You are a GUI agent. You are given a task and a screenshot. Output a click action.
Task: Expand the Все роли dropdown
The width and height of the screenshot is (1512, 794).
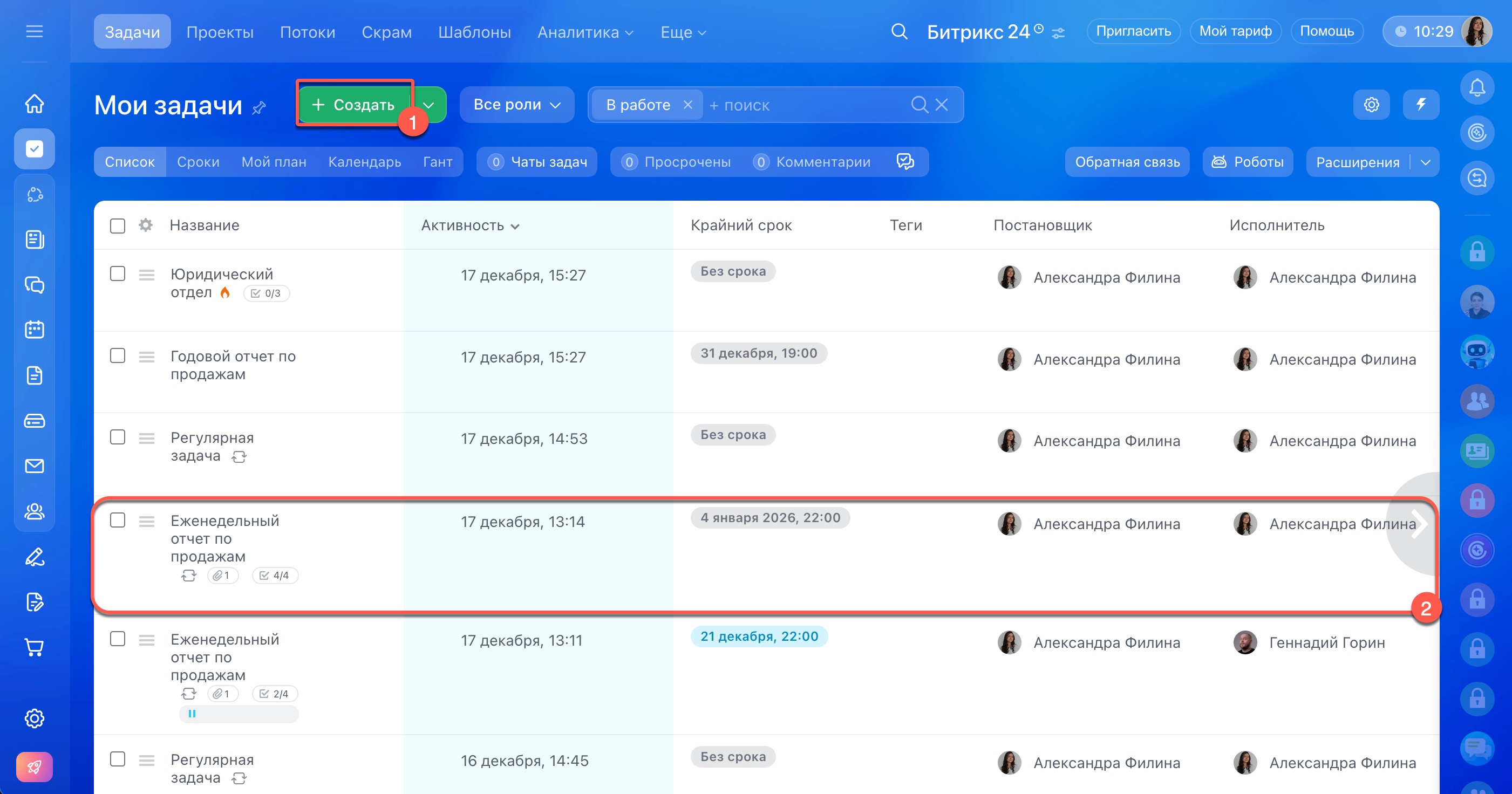coord(516,105)
